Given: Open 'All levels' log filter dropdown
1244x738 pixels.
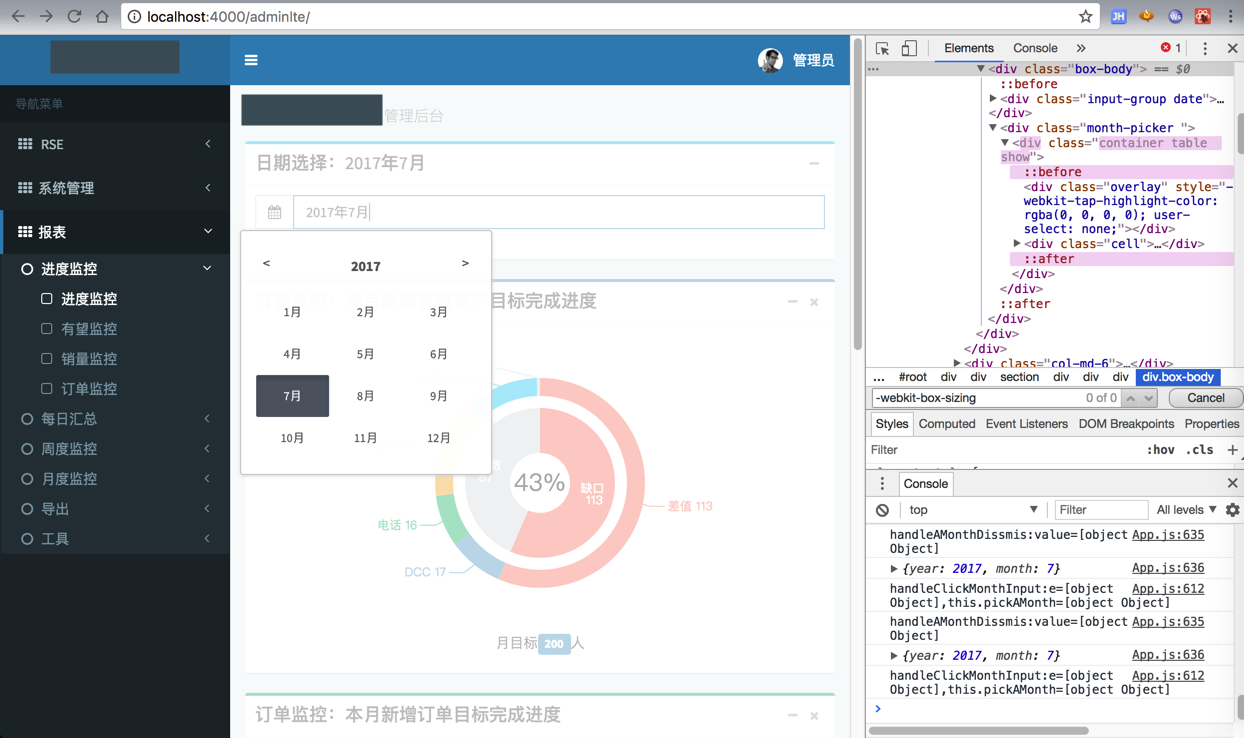Looking at the screenshot, I should (1187, 510).
